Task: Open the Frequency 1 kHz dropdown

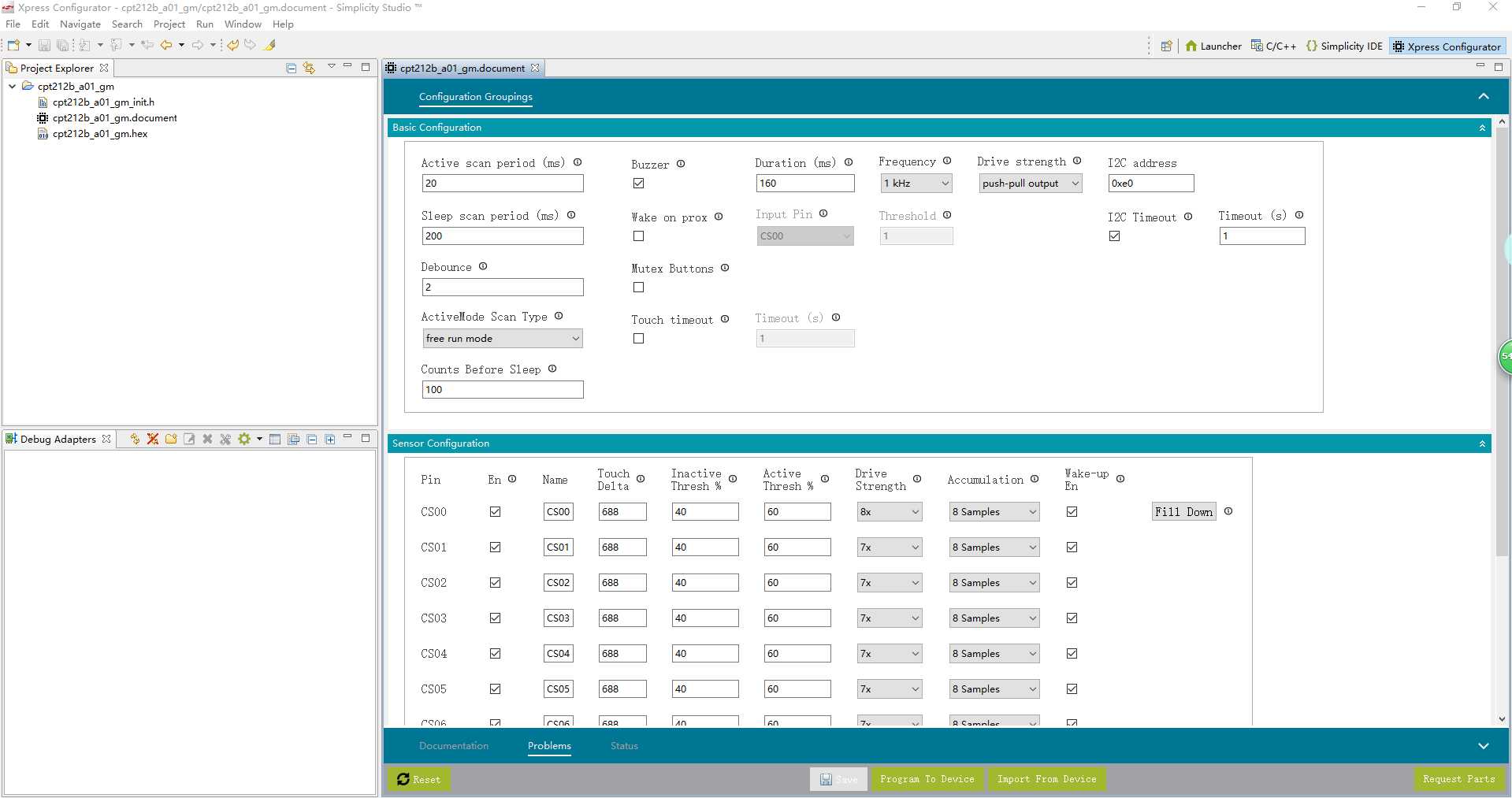Action: pos(916,184)
